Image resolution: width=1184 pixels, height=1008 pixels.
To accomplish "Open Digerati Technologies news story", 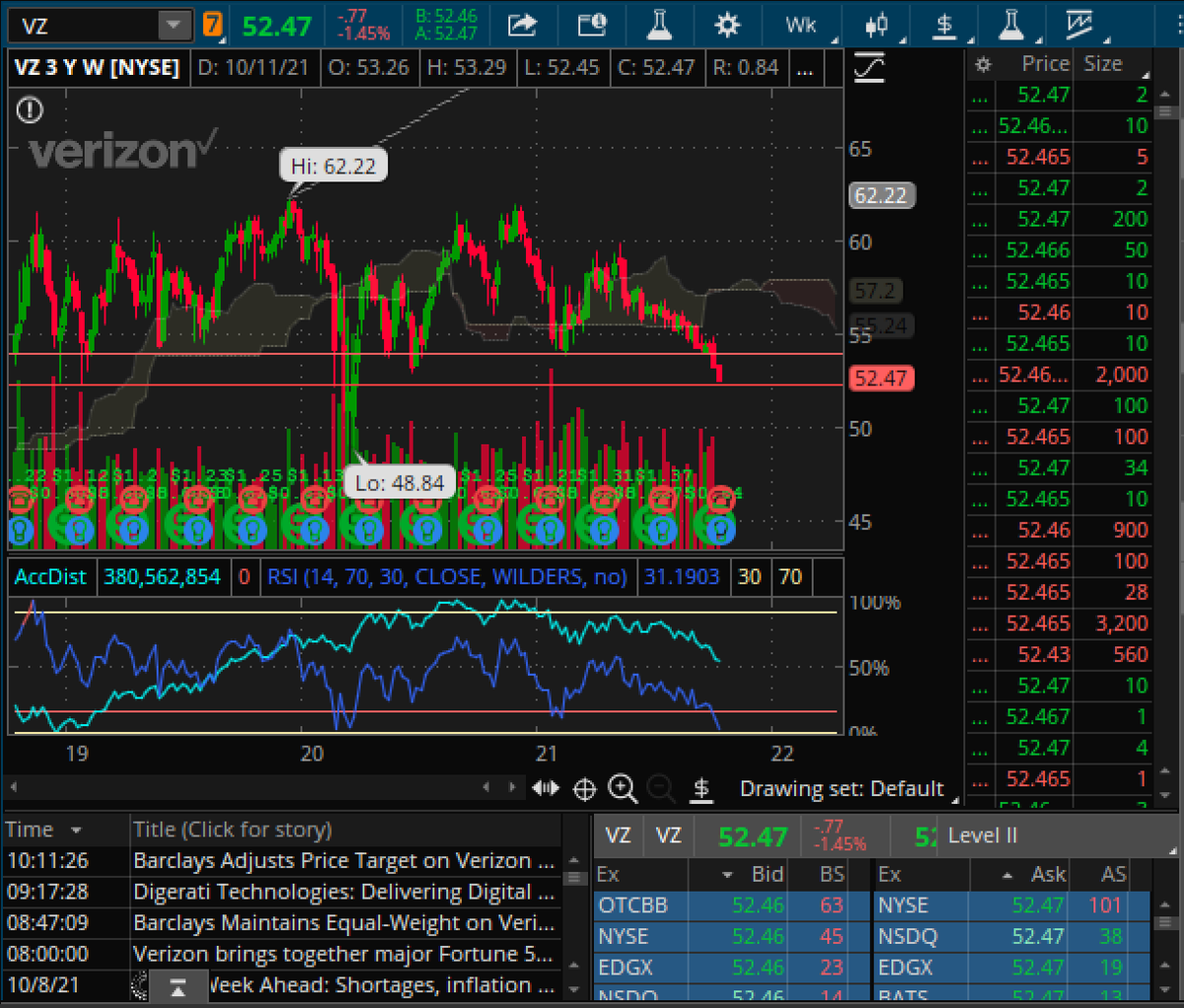I will 343,892.
